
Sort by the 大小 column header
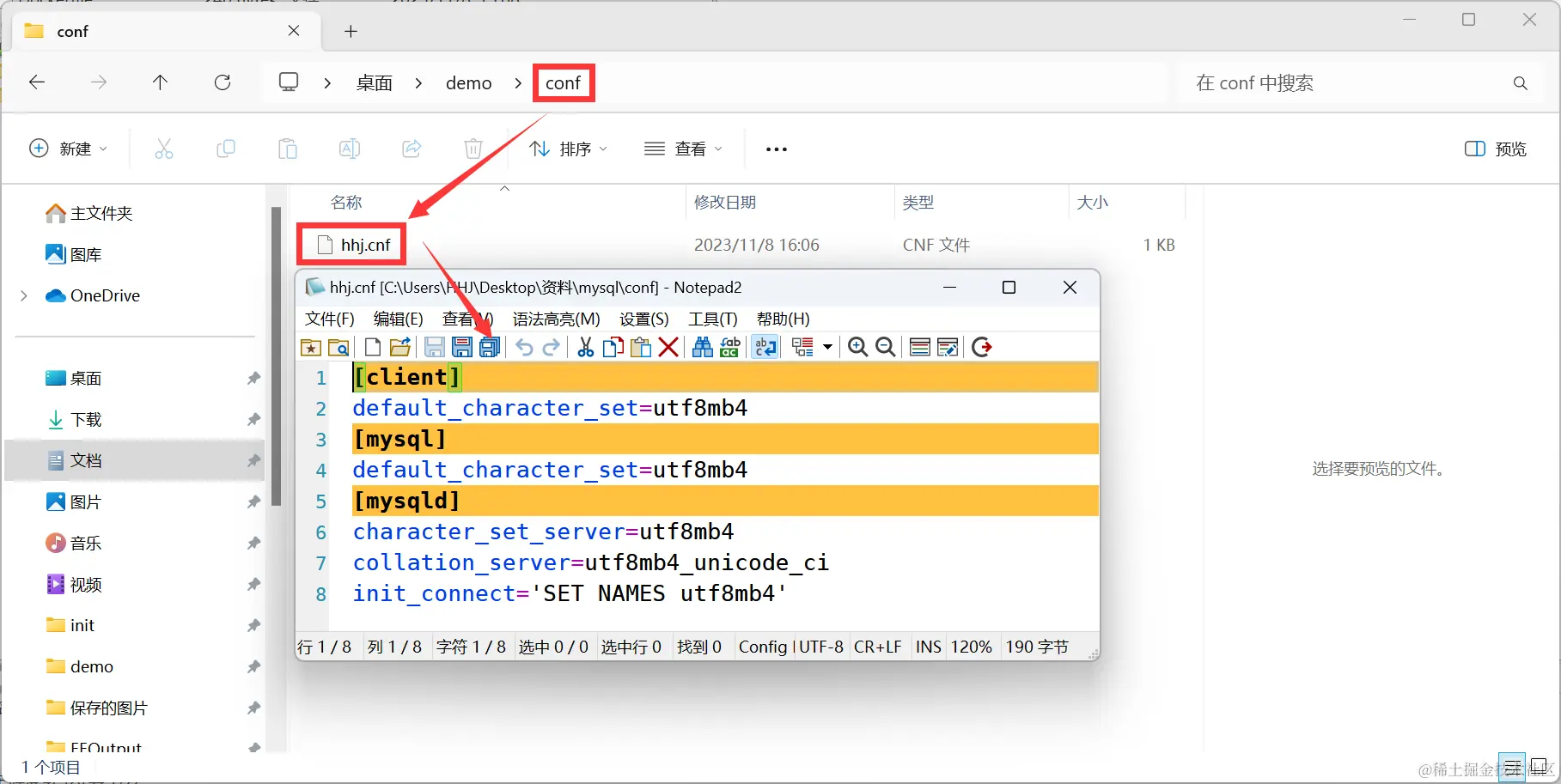1093,203
